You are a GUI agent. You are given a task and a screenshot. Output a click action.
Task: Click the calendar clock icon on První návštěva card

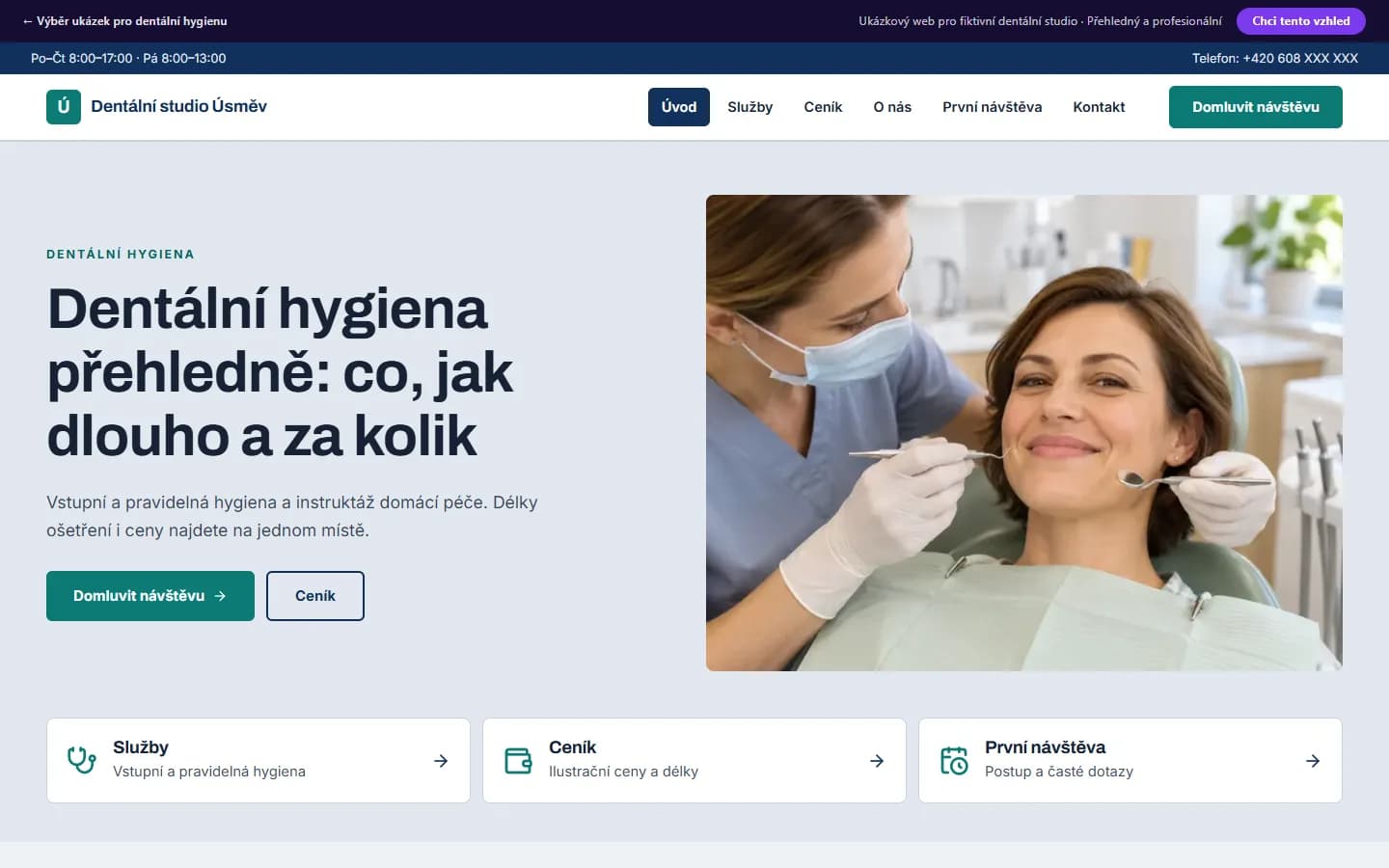[x=954, y=761]
